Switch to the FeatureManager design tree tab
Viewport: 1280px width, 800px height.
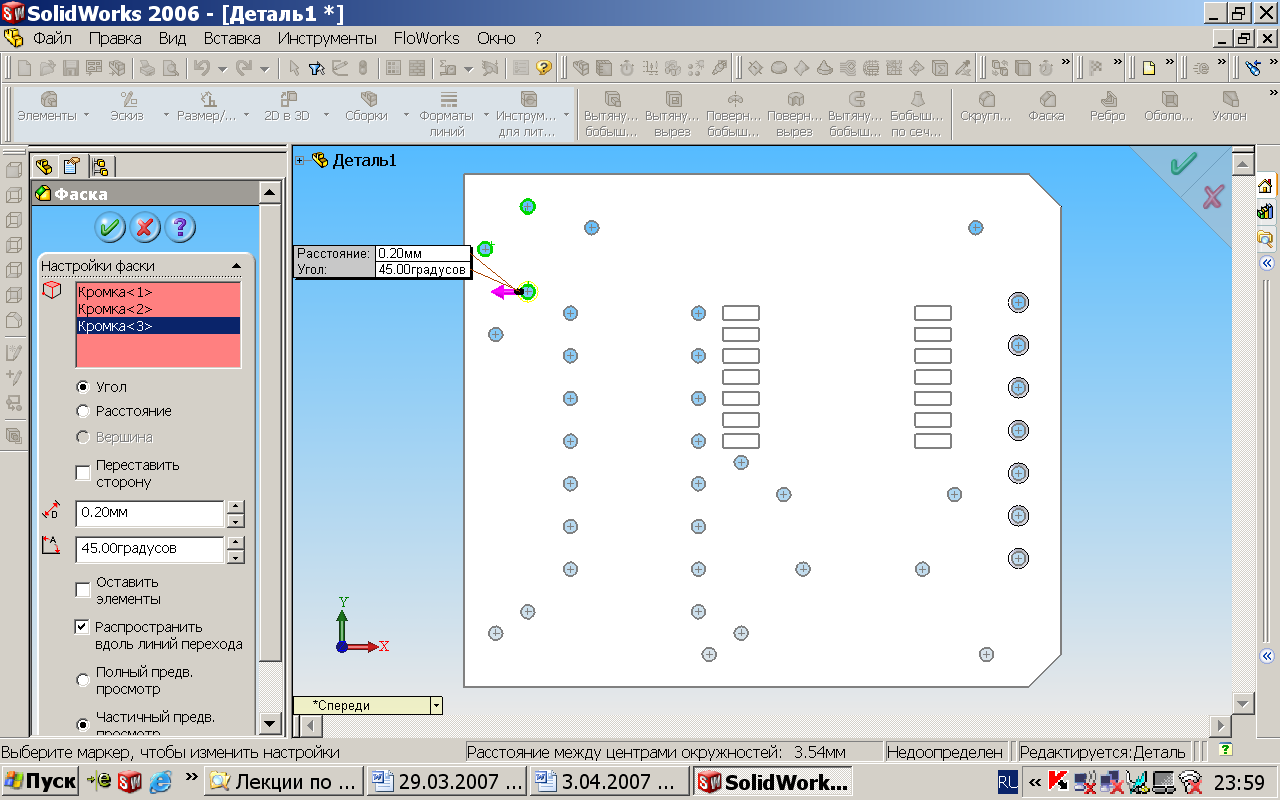tap(45, 166)
